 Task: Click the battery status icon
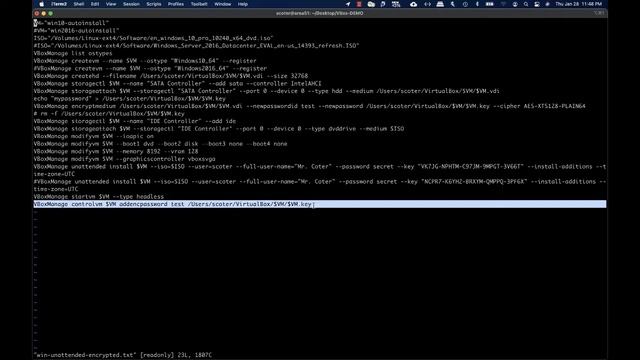point(489,4)
